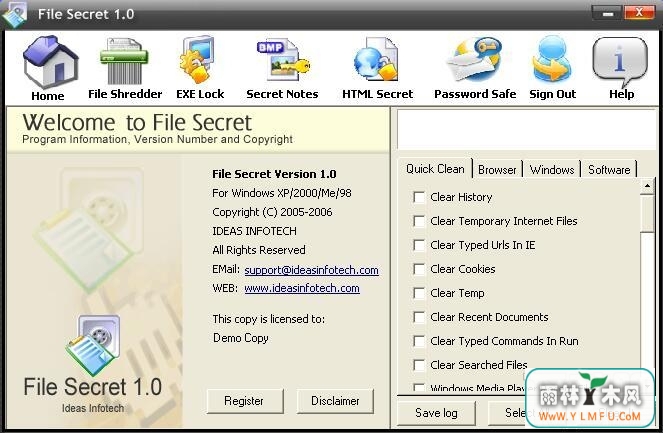Open the EXE Lock tool

[198, 60]
